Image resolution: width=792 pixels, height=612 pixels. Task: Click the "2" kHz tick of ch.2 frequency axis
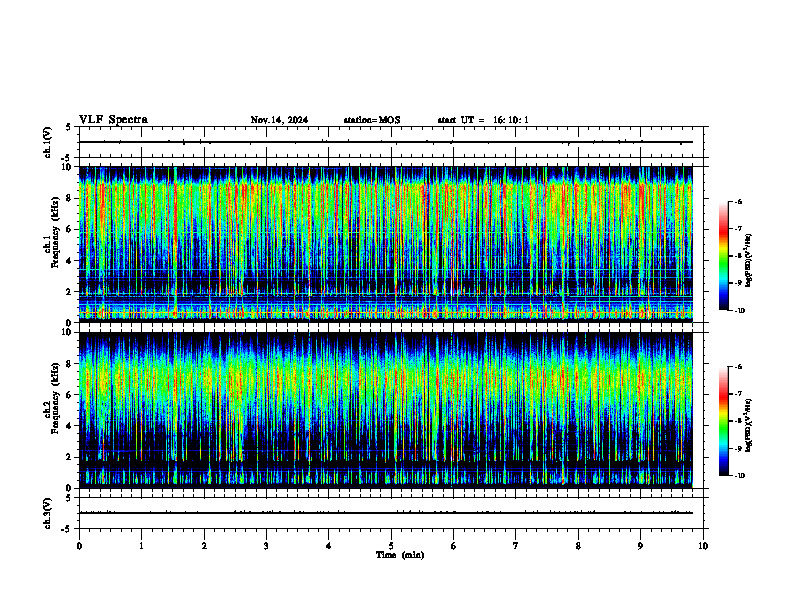(x=70, y=457)
